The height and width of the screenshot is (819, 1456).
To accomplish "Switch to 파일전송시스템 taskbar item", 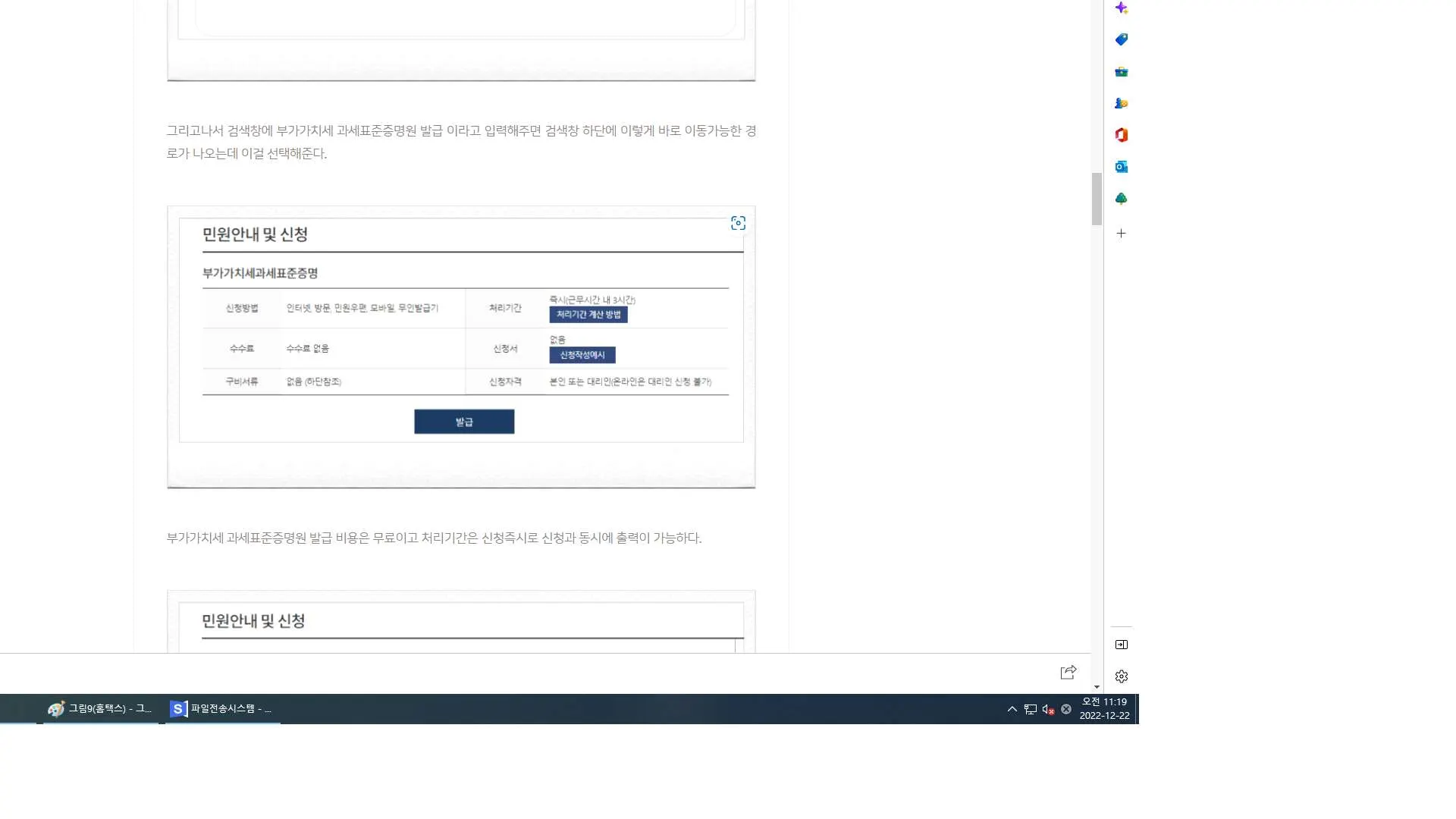I will (x=222, y=709).
